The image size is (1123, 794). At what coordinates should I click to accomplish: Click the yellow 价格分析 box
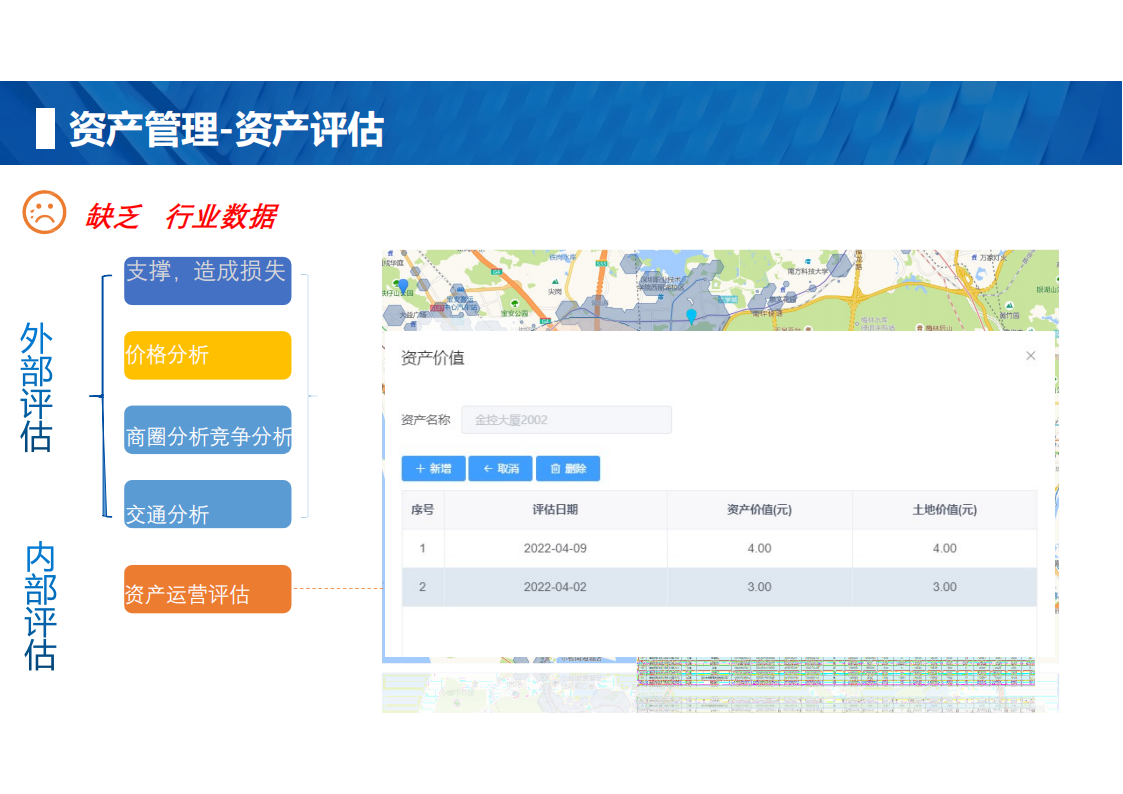(207, 355)
